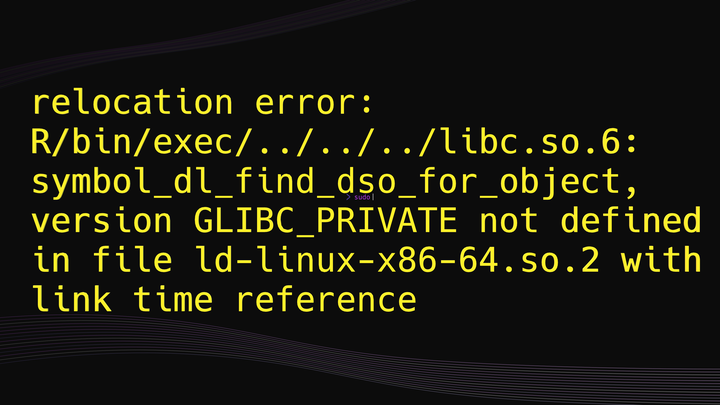Click the word "link" on the last line
720x405 pixels.
[x=74, y=299]
